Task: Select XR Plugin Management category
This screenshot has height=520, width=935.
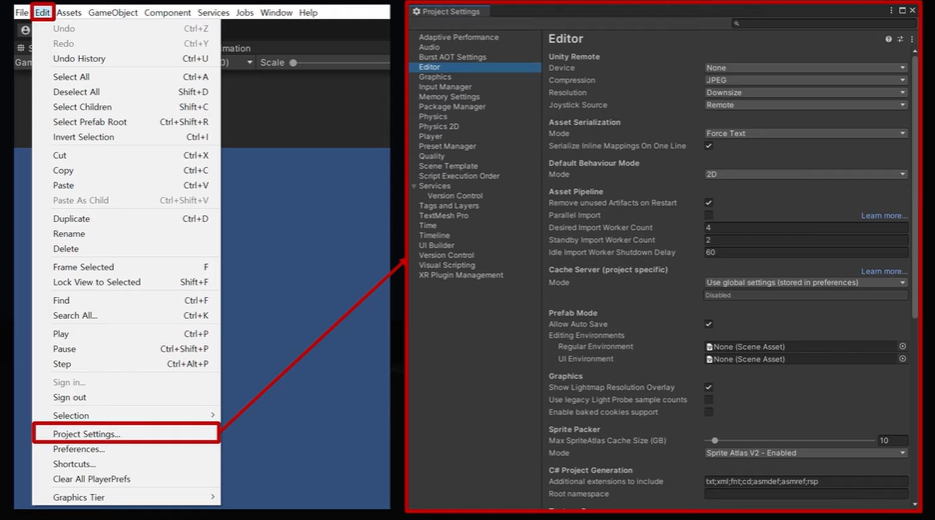Action: [x=461, y=275]
